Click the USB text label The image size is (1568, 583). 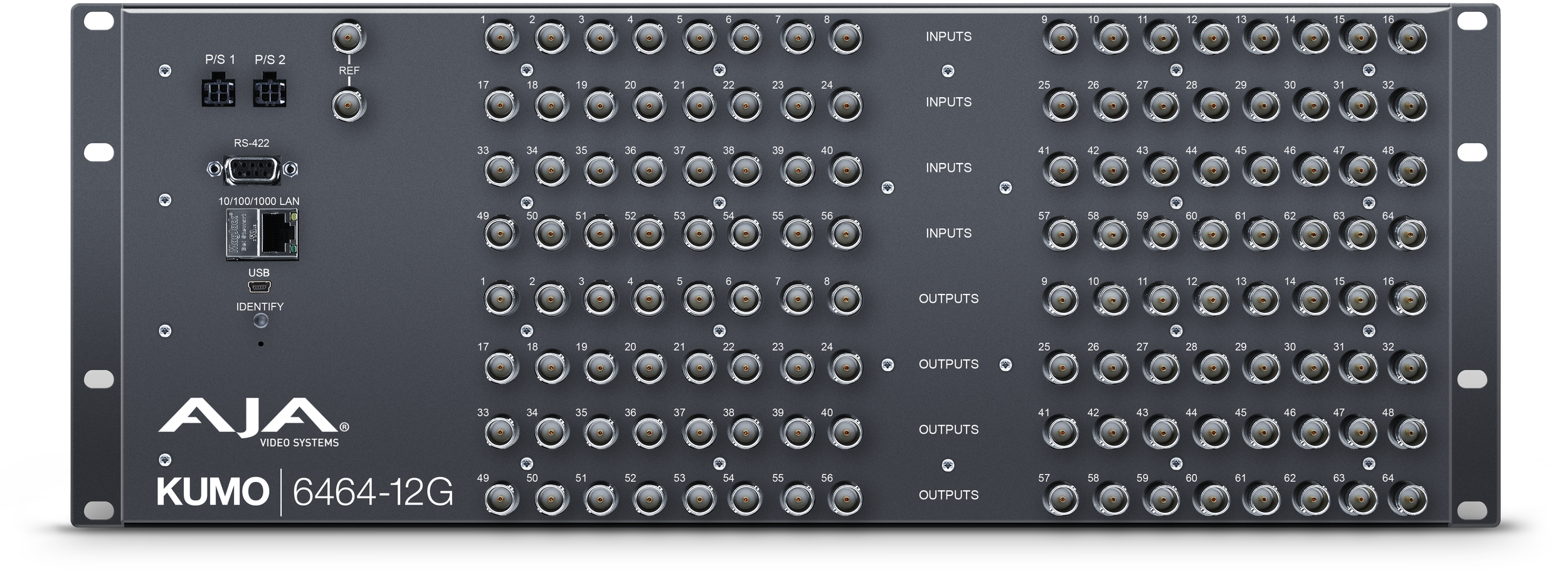[259, 273]
